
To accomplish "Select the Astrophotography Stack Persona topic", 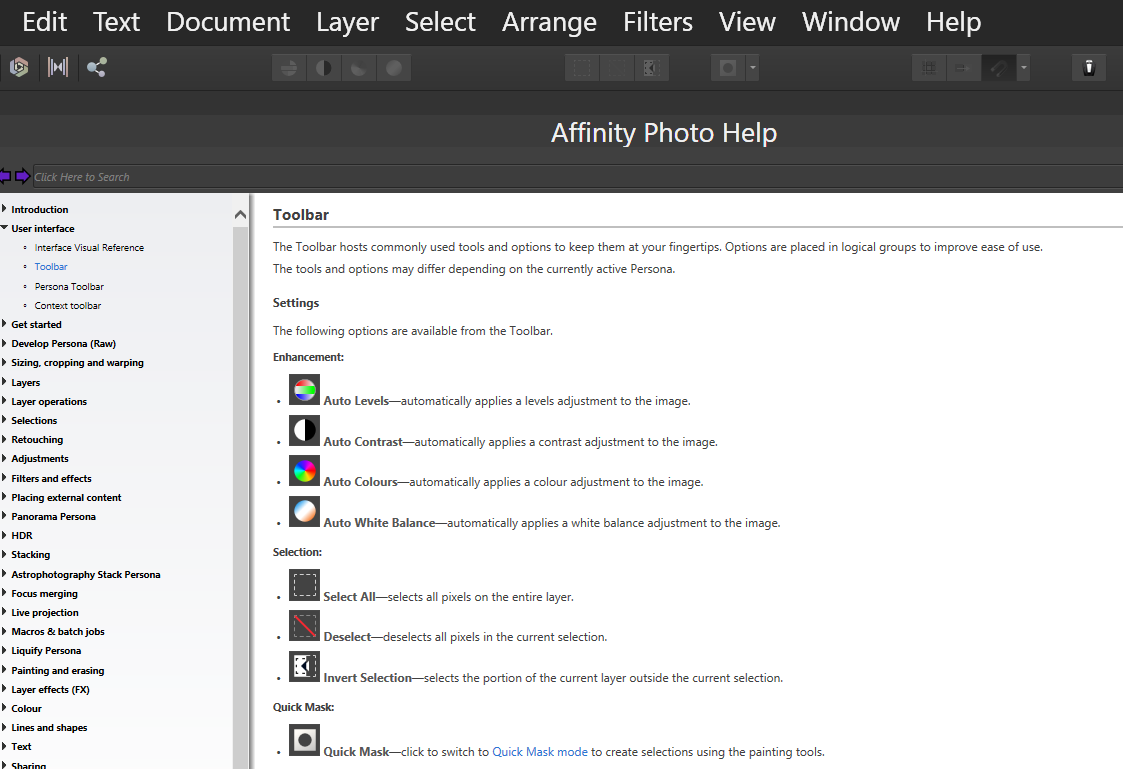I will tap(85, 574).
